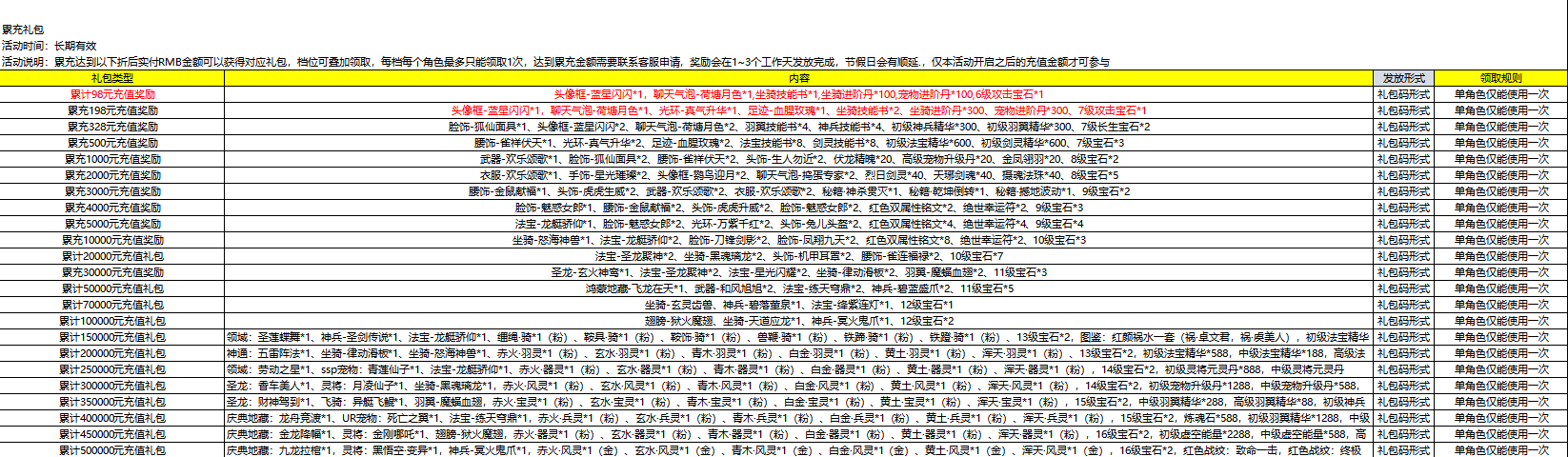
Task: Click the content cell starting with 神通:五雷阵法
Action: click(798, 353)
